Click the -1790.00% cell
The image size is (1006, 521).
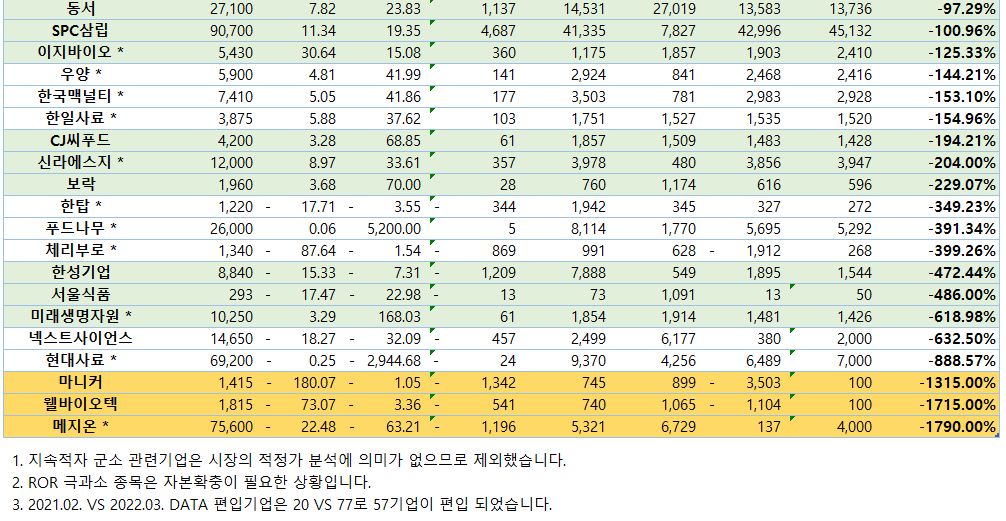pos(958,426)
